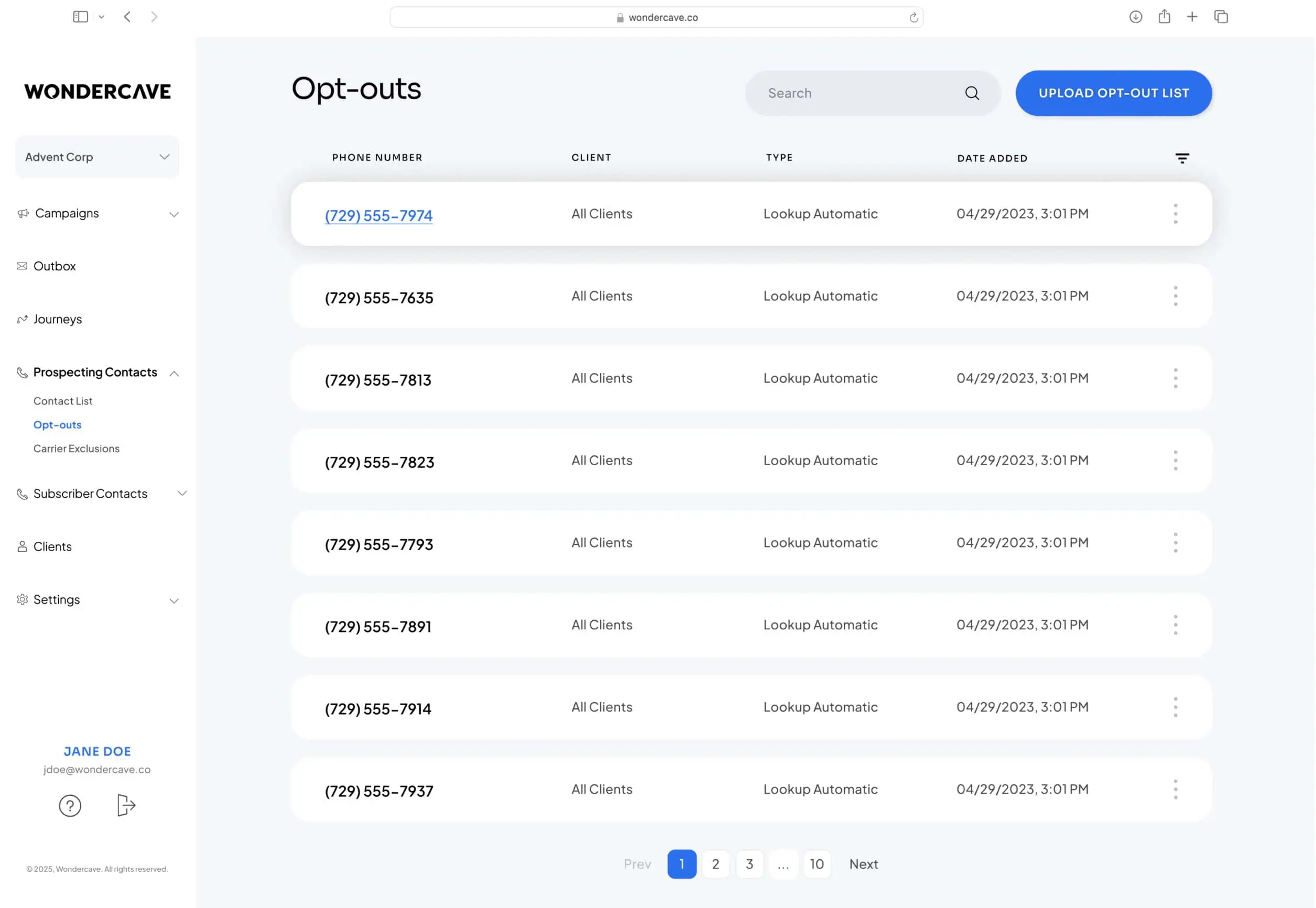Open the sidebar options chevron in Safari toolbar
Screen dimensions: 1316x908
point(101,17)
